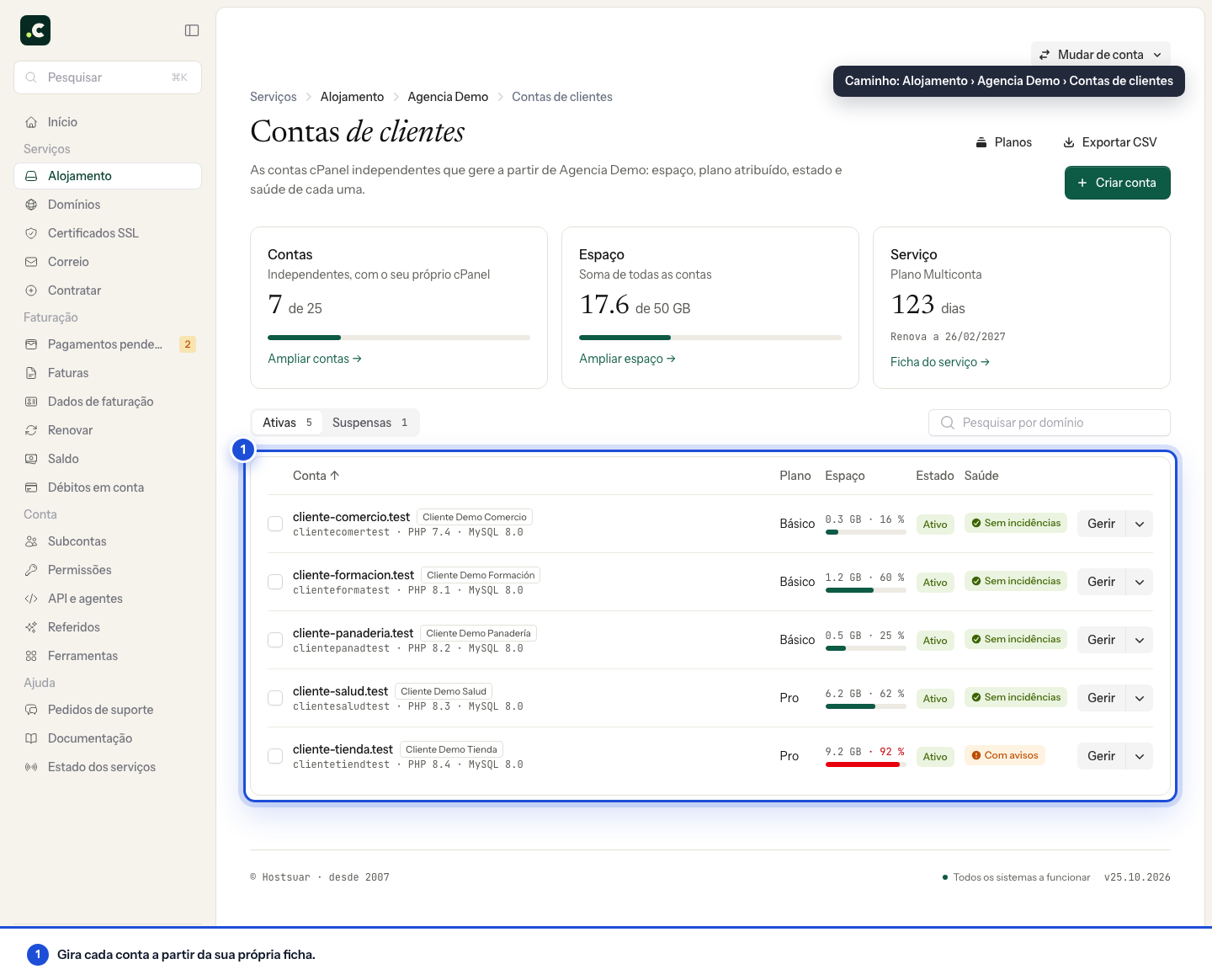The width and height of the screenshot is (1212, 980).
Task: Click the Contratar plus-circle icon
Action: (31, 290)
